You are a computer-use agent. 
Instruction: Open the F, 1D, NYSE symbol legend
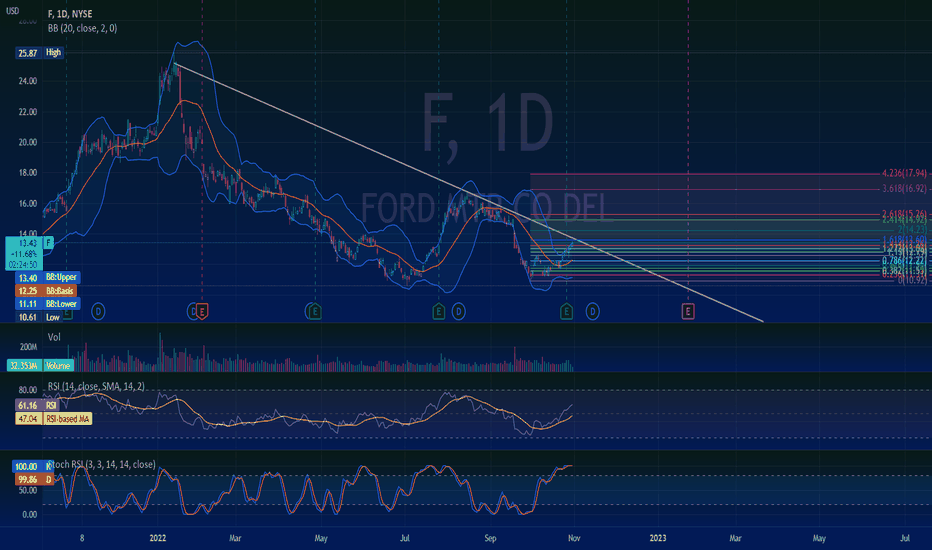[x=70, y=14]
